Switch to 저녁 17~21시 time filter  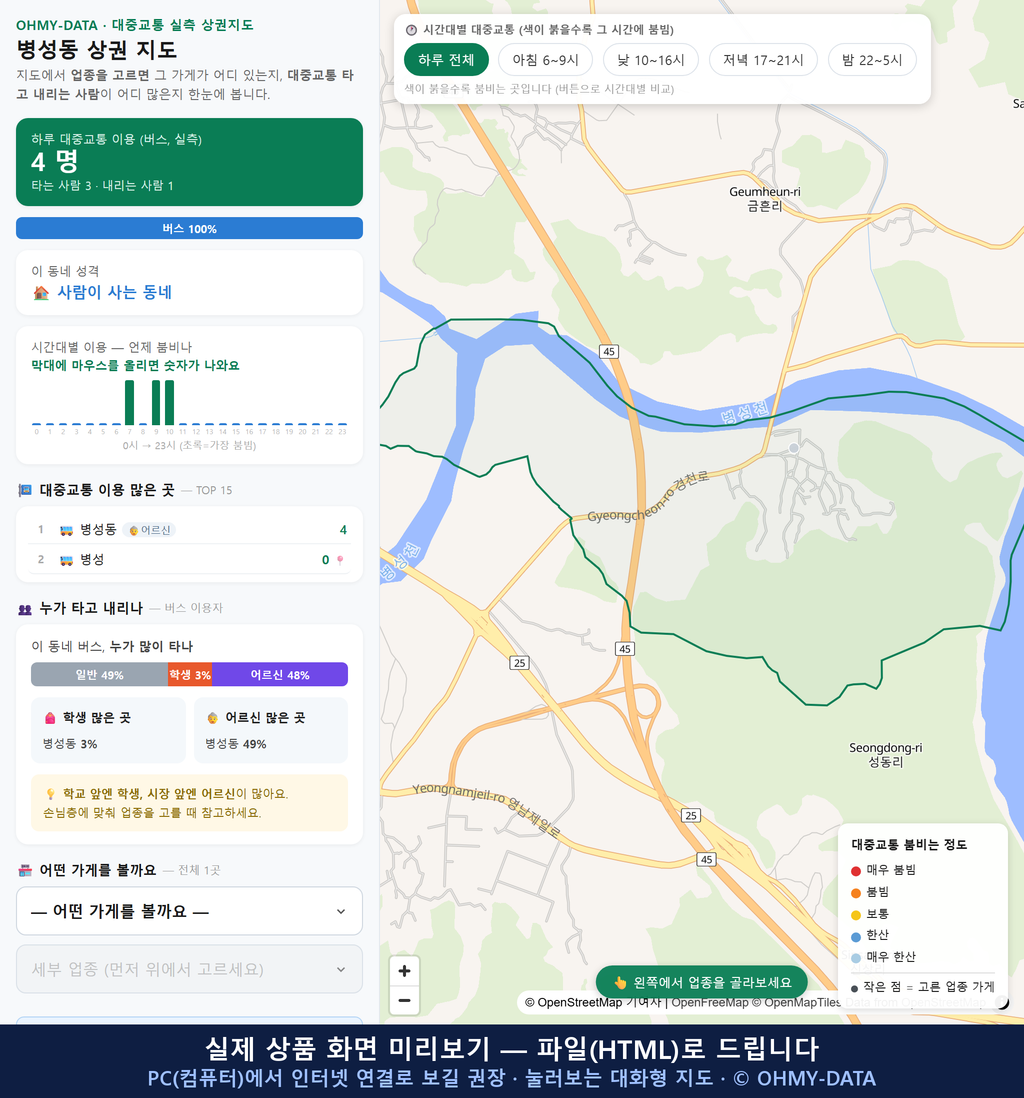(763, 60)
